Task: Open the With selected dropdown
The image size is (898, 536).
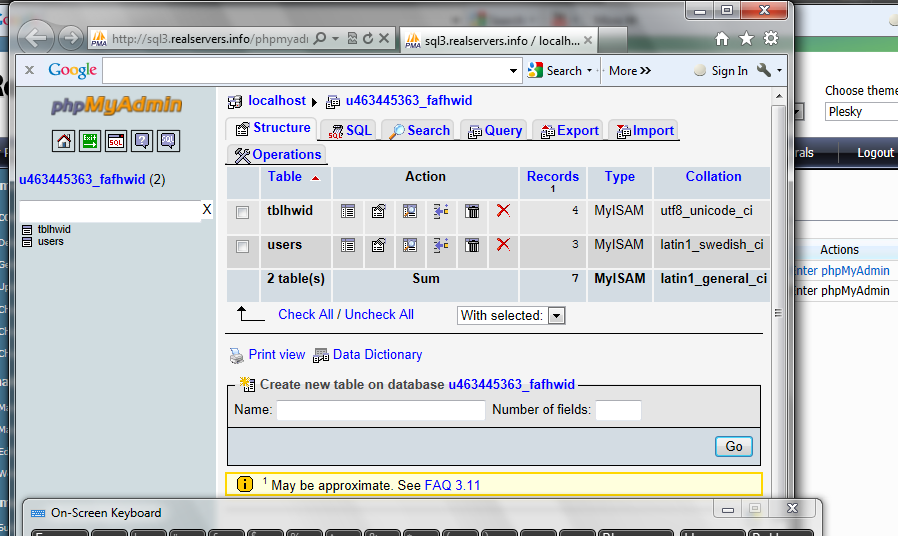Action: pyautogui.click(x=511, y=316)
